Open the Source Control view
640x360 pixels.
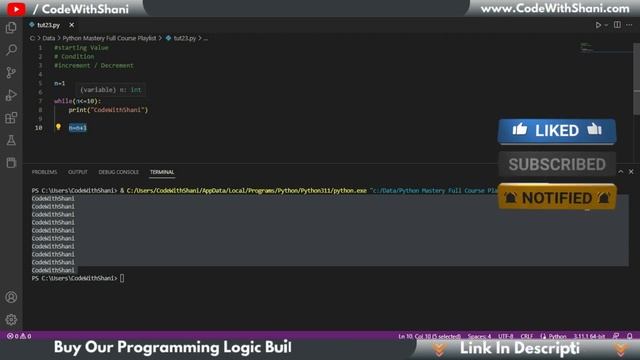[x=11, y=73]
